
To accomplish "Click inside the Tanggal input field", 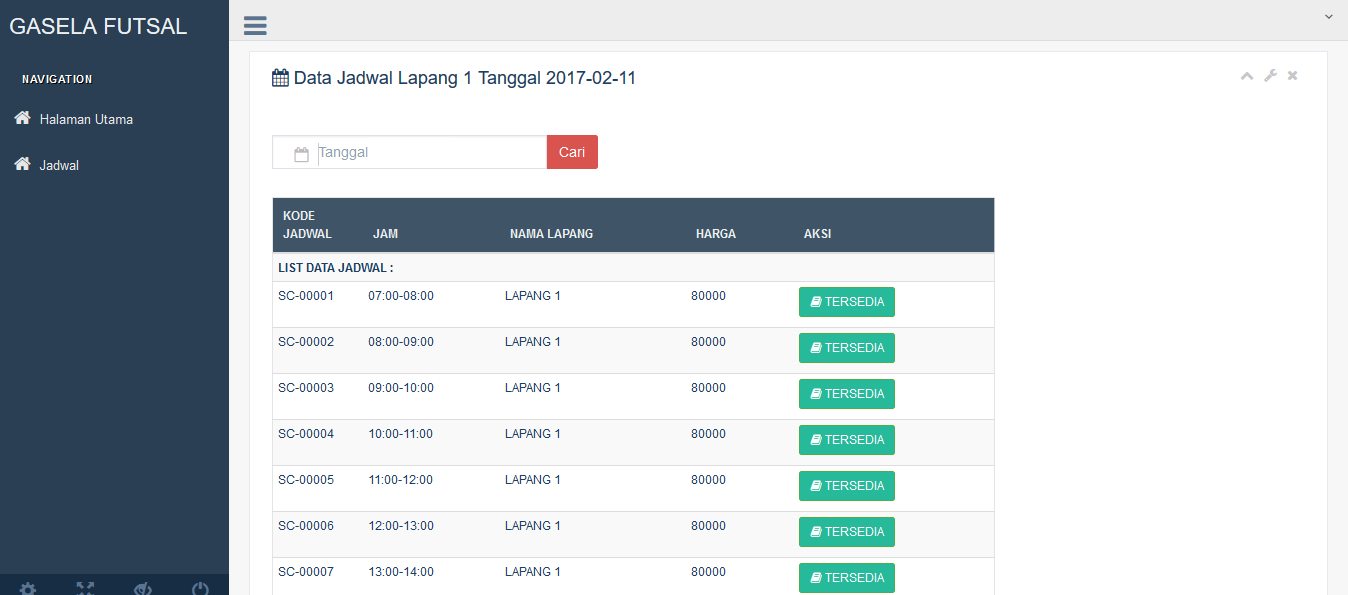I will point(420,151).
